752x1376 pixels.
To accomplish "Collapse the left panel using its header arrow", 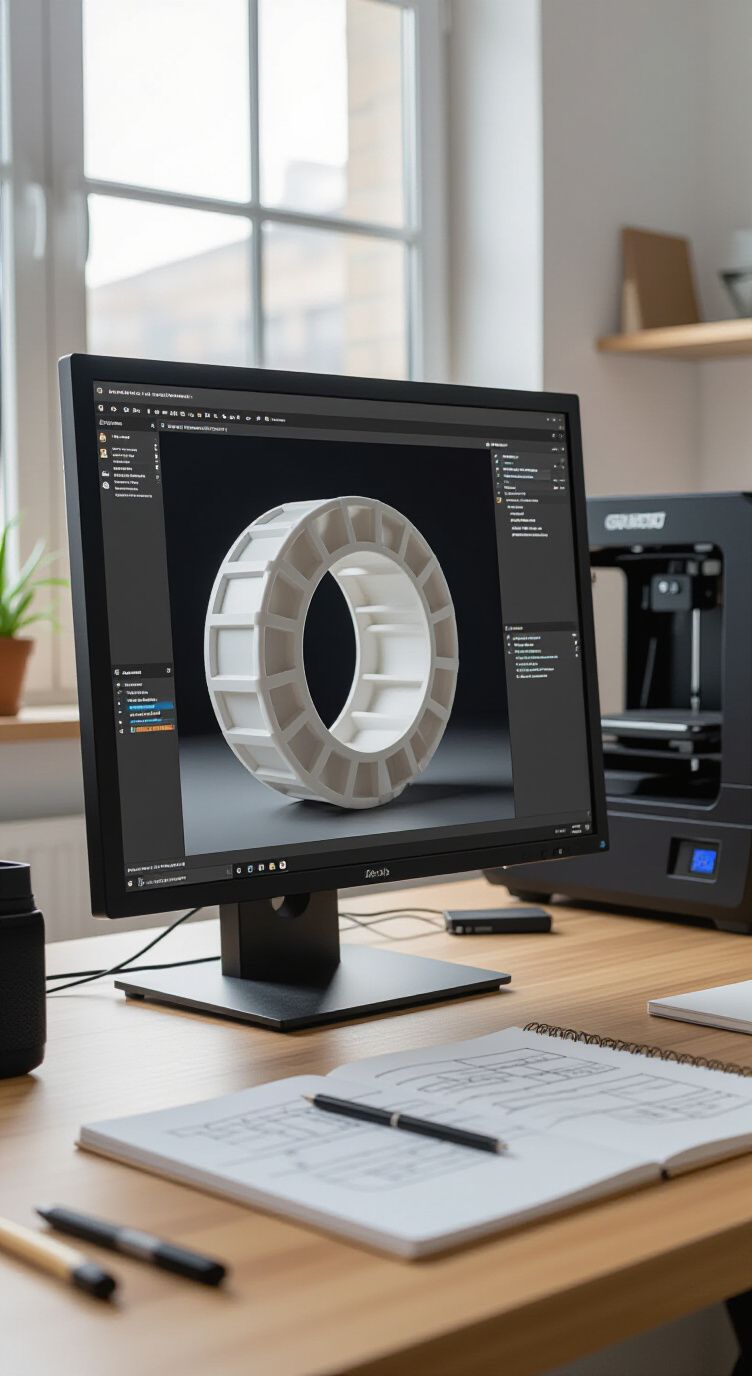I will (152, 426).
